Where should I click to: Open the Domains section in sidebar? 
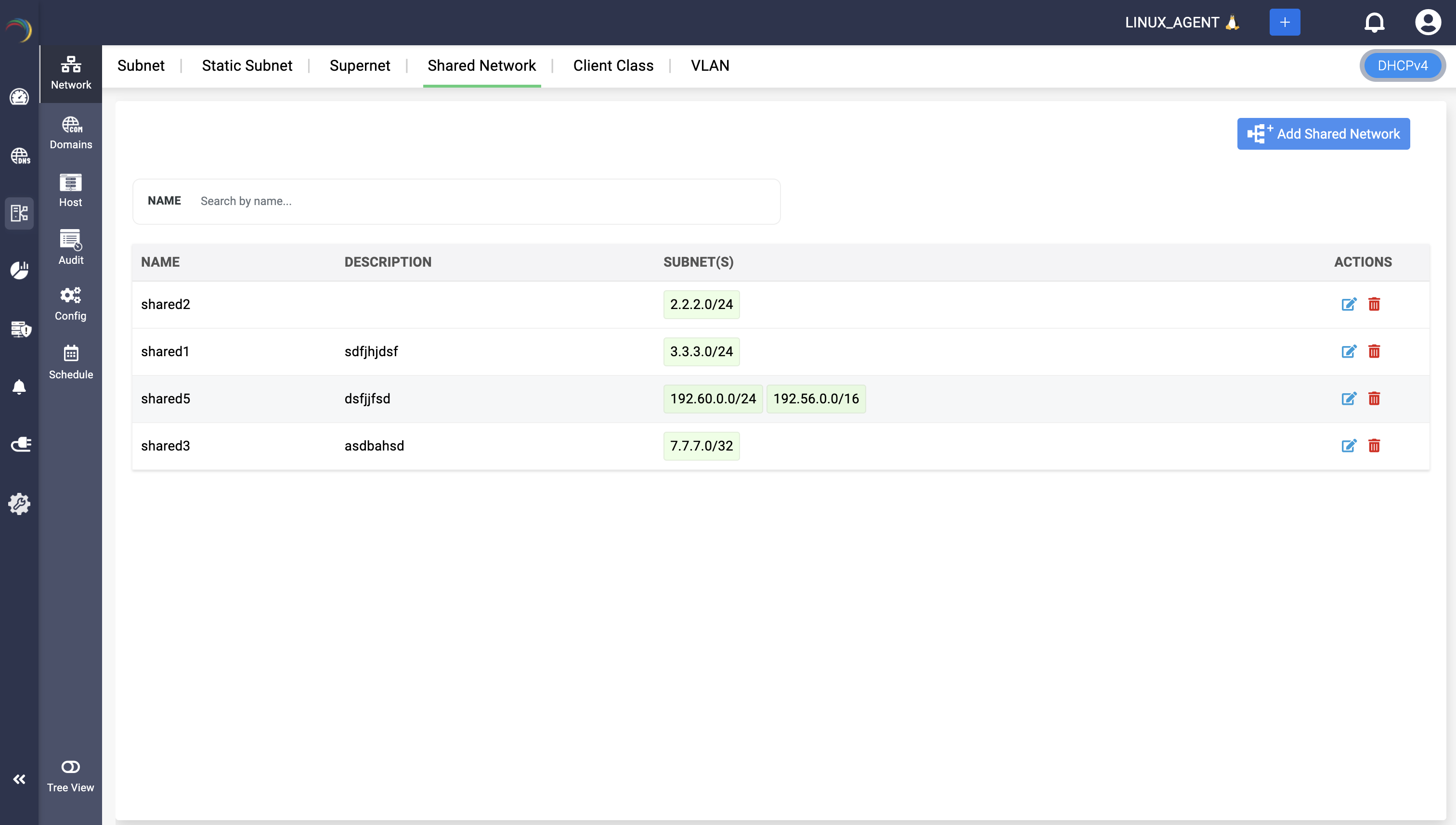coord(70,132)
